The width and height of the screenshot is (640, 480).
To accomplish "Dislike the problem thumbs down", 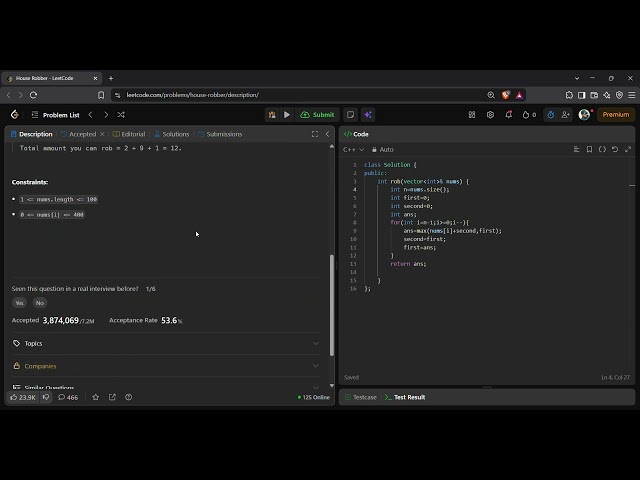I will 46,397.
